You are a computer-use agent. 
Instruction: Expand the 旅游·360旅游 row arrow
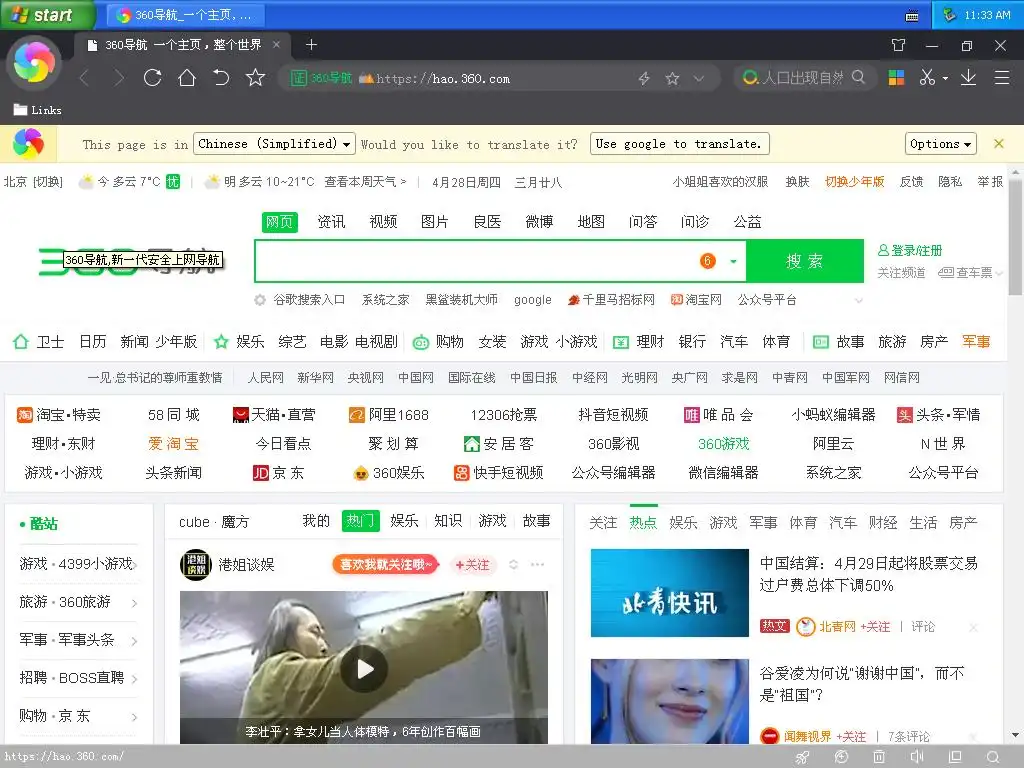[x=135, y=603]
